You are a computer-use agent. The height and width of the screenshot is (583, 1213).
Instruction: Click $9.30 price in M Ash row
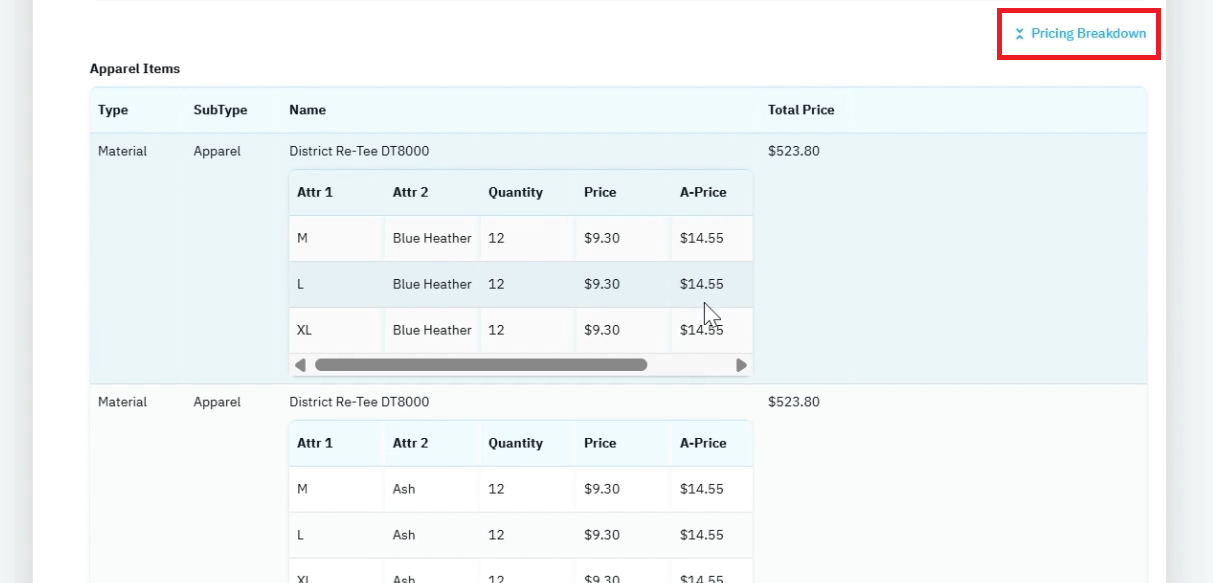click(602, 489)
